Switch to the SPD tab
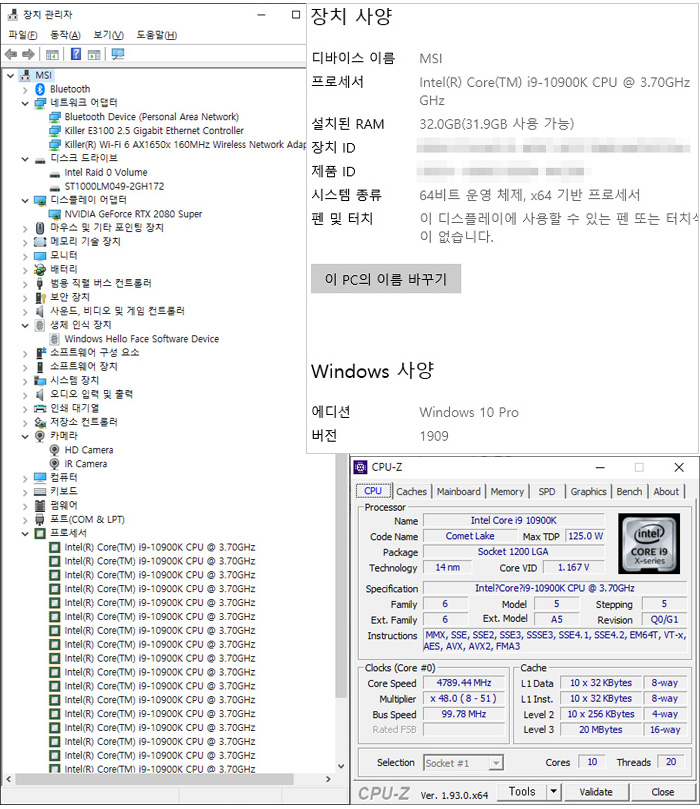This screenshot has width=700, height=809. [547, 492]
